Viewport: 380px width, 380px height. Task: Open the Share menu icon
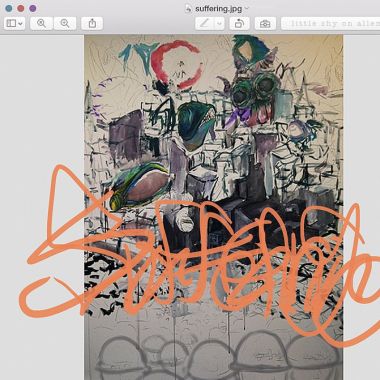click(x=92, y=23)
